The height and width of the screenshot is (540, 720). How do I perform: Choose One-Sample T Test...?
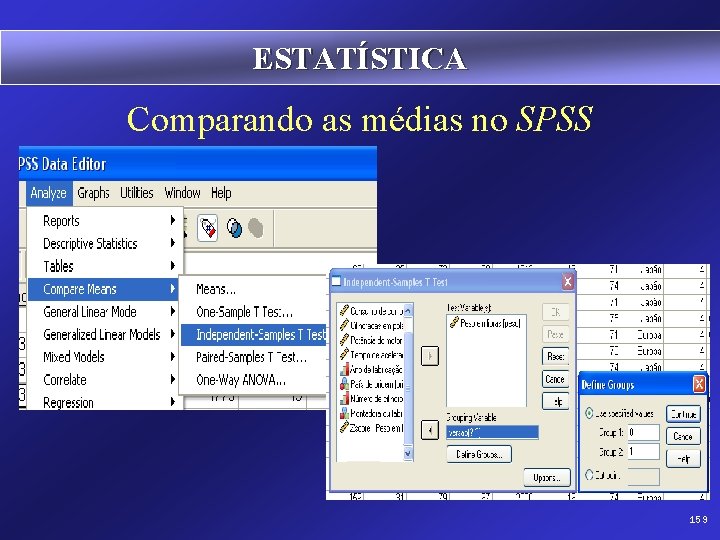coord(253,312)
